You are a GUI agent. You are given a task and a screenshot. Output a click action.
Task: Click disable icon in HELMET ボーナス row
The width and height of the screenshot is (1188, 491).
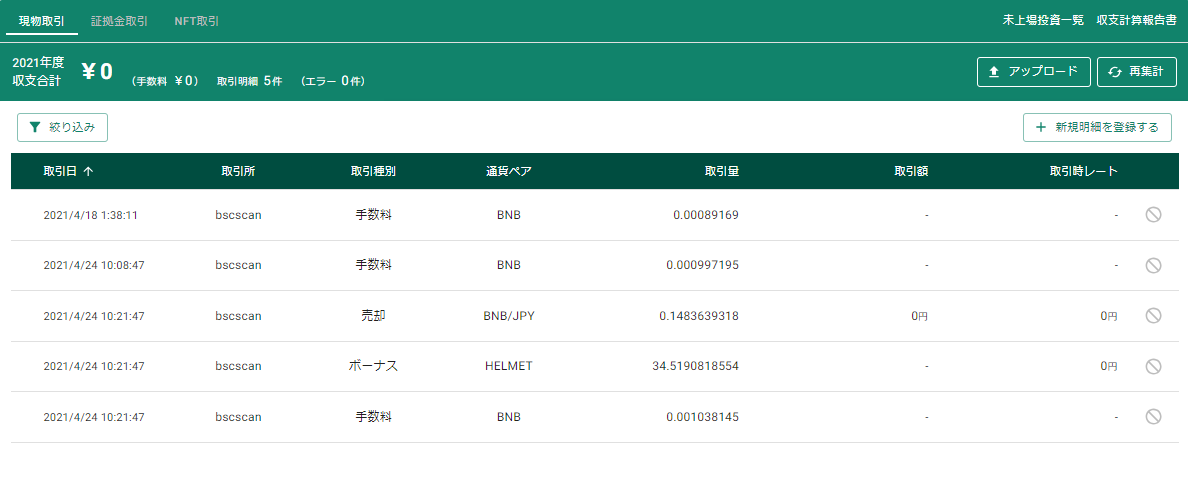(1152, 366)
